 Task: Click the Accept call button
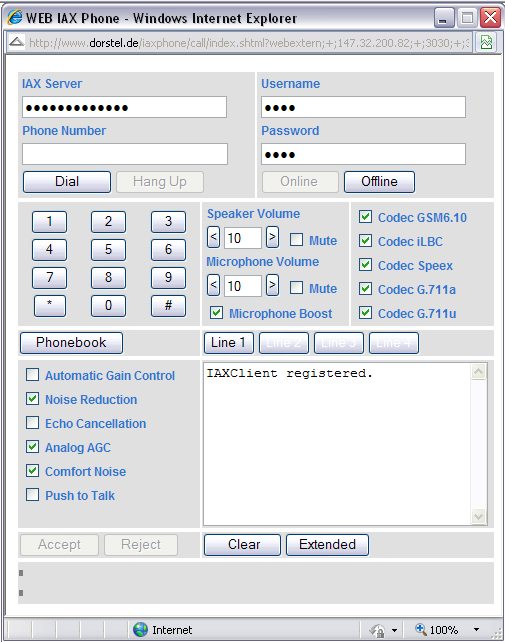coord(59,545)
